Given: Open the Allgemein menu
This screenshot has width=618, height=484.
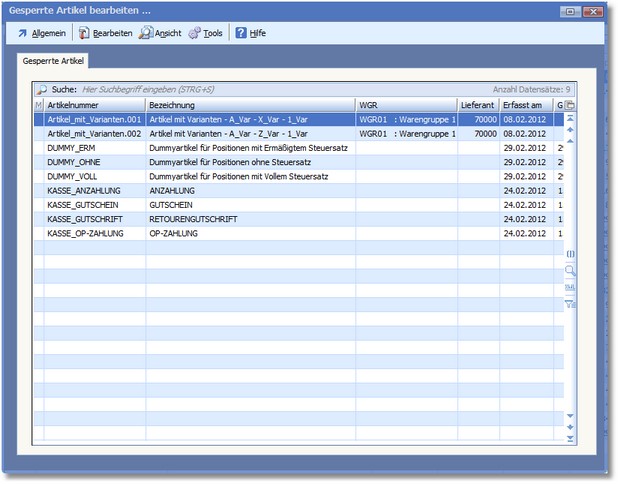Looking at the screenshot, I should tap(41, 33).
